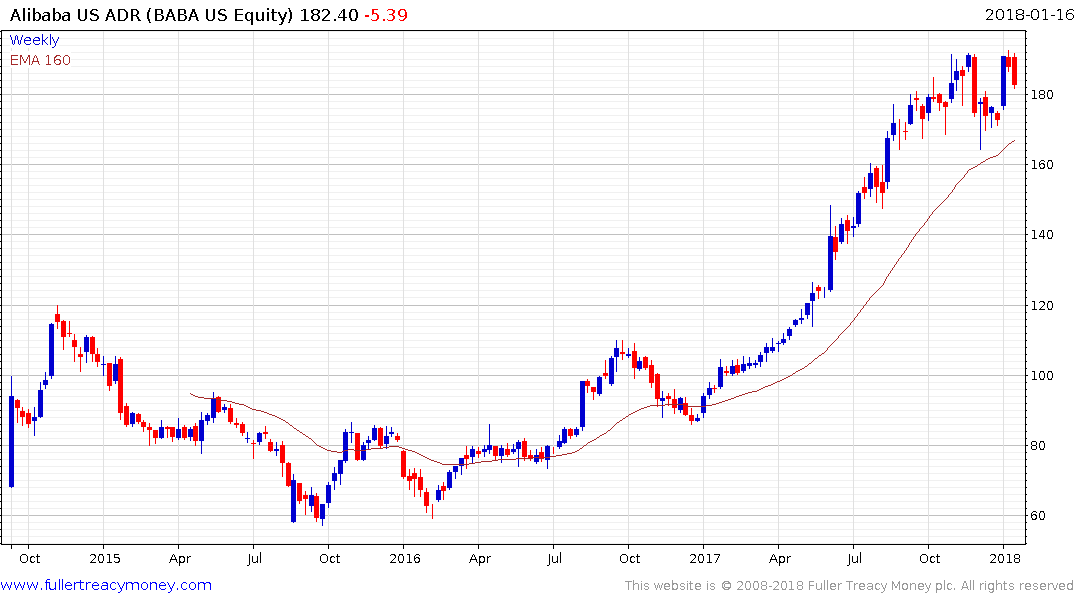Click the 'EMA 160' indicator label
The image size is (1075, 600).
tap(40, 60)
